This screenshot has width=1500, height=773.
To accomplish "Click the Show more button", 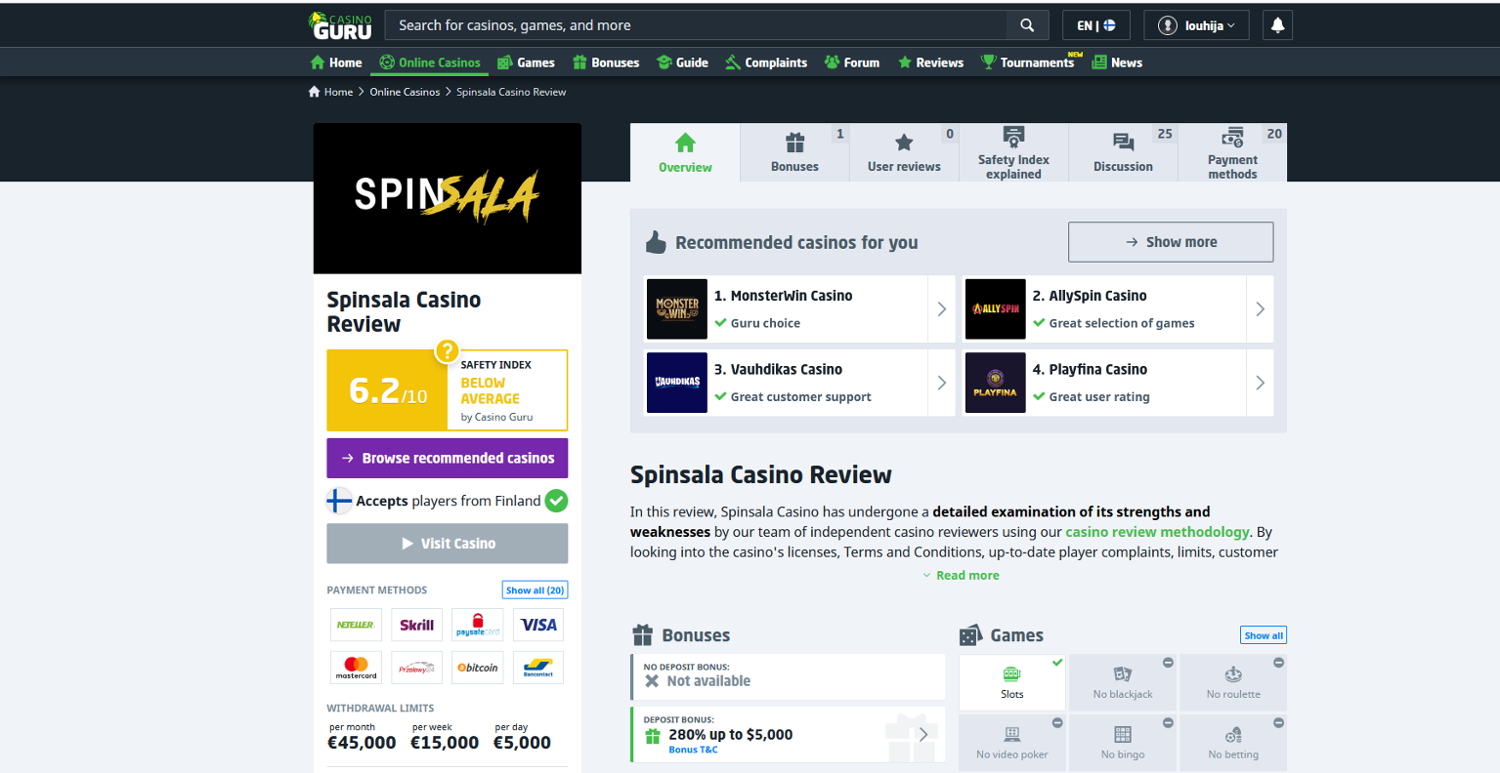I will 1171,242.
